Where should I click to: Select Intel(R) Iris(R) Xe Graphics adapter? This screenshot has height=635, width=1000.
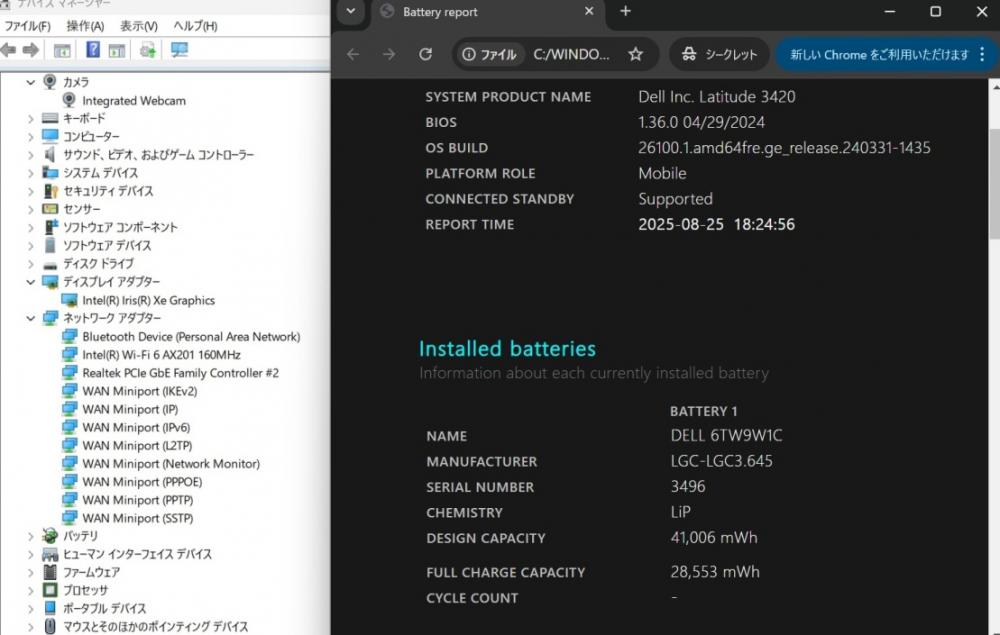149,300
